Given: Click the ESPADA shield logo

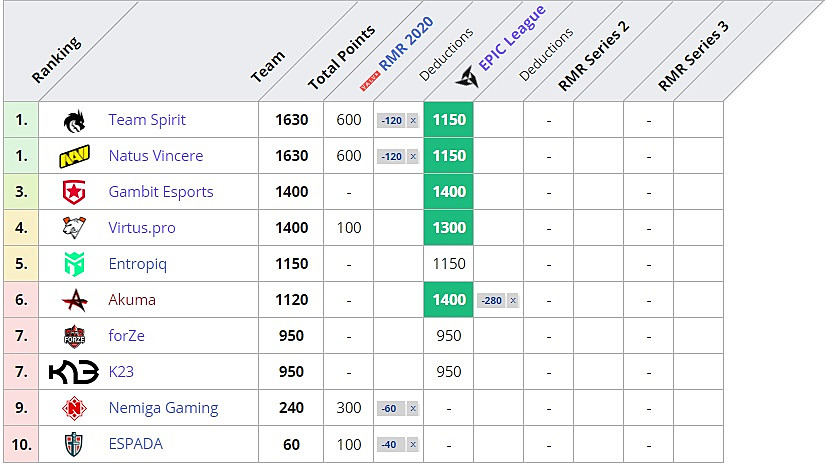Looking at the screenshot, I should (x=74, y=444).
